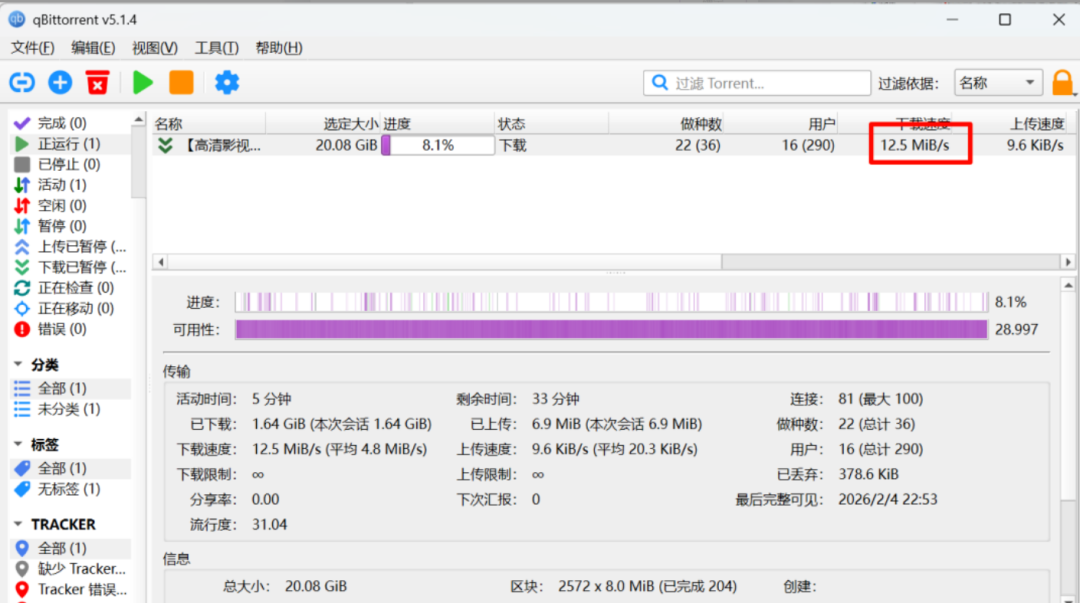Click the green start torrent icon
The height and width of the screenshot is (603, 1080).
(143, 83)
